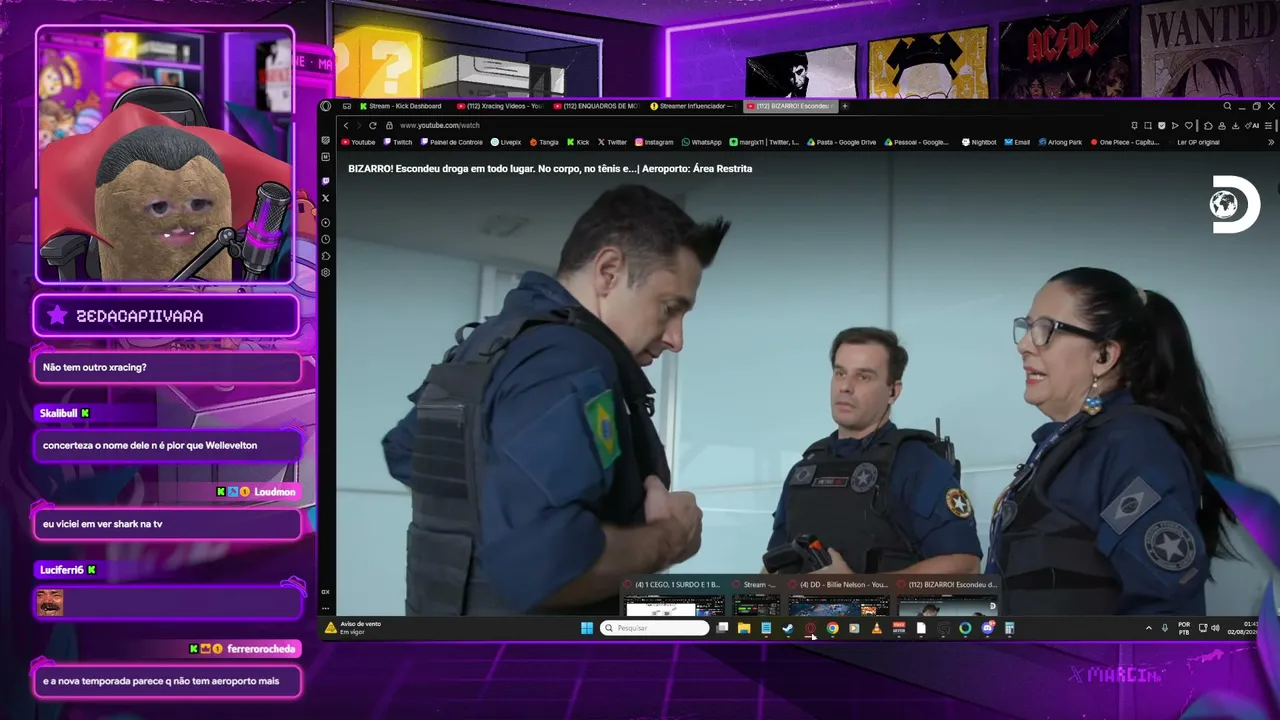
Task: Open the Livepix bookmark
Action: coord(506,142)
